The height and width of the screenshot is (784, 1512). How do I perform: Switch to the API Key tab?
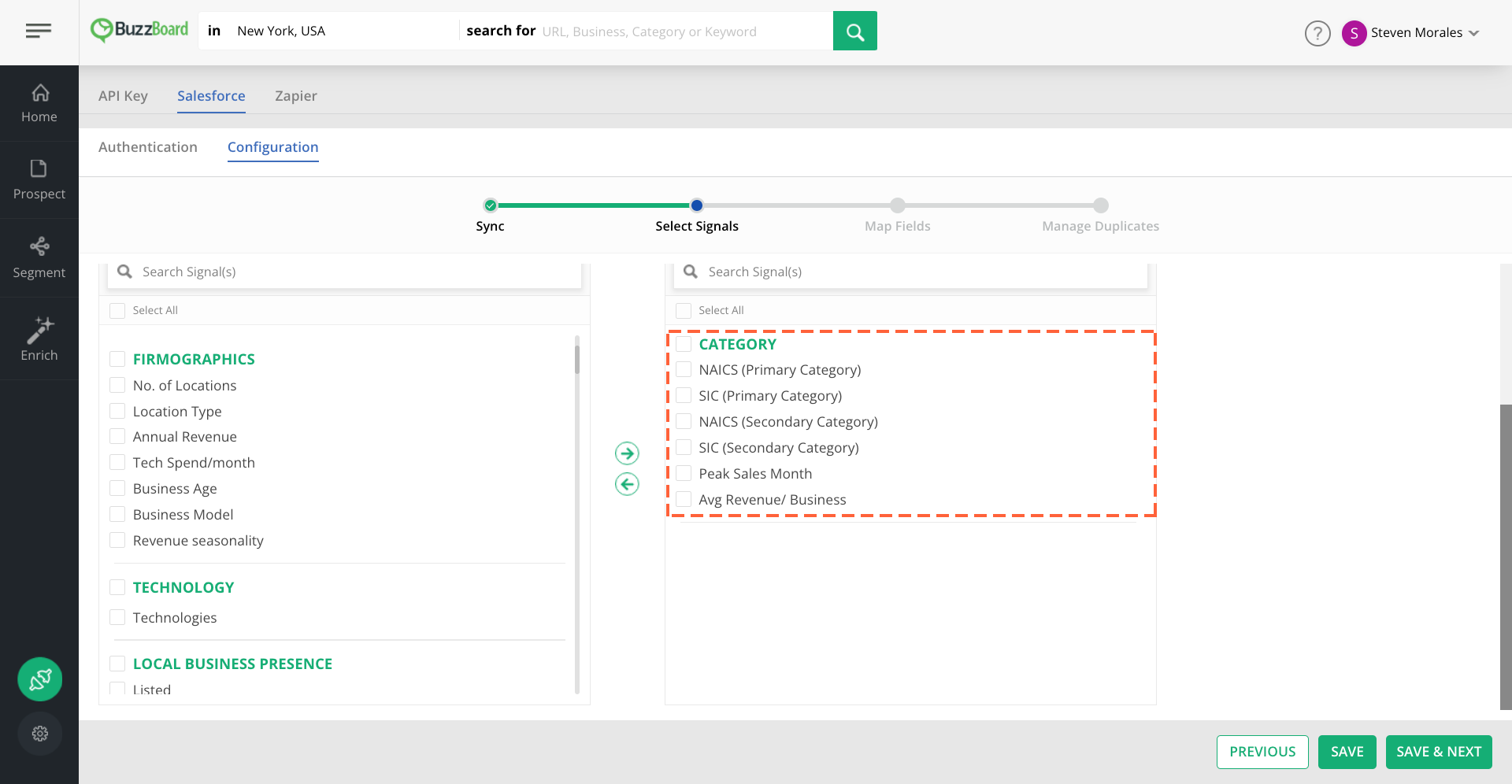123,96
